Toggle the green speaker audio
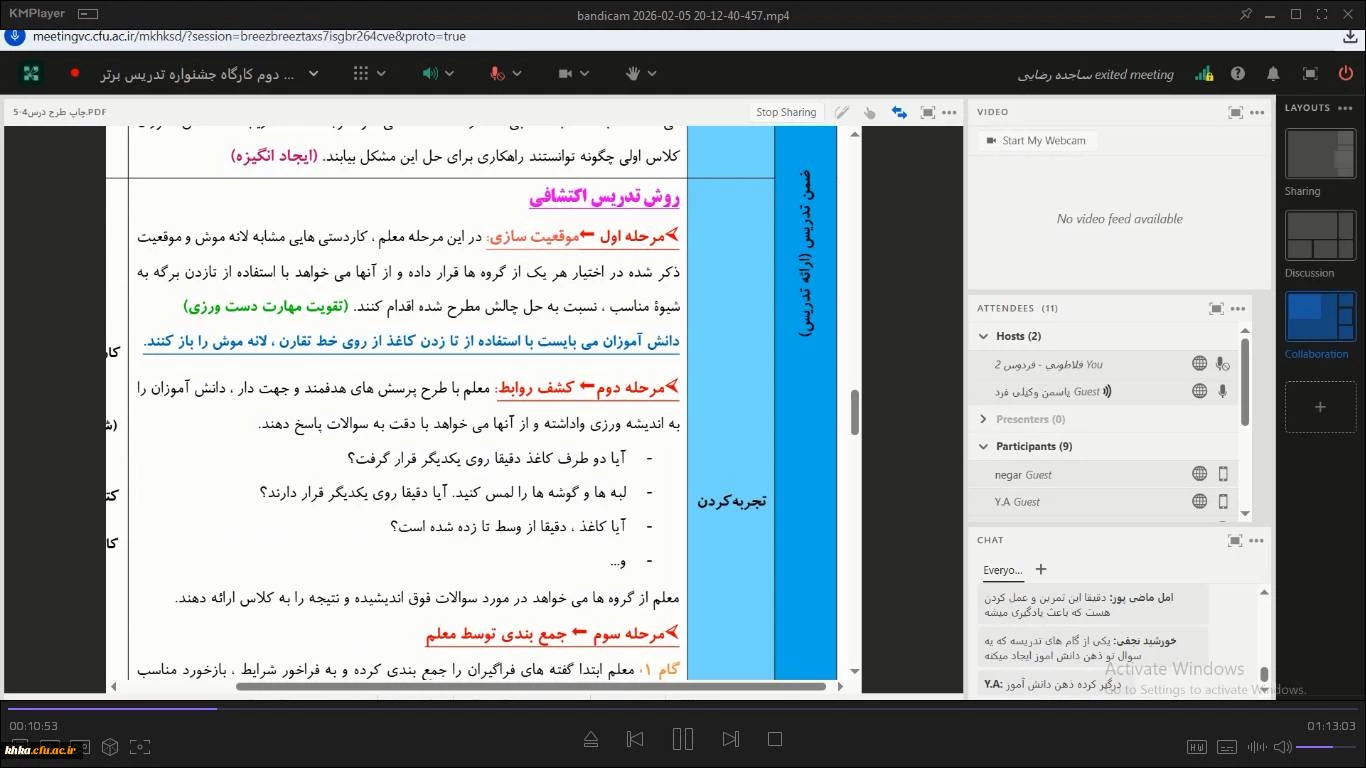The width and height of the screenshot is (1366, 768). (430, 74)
